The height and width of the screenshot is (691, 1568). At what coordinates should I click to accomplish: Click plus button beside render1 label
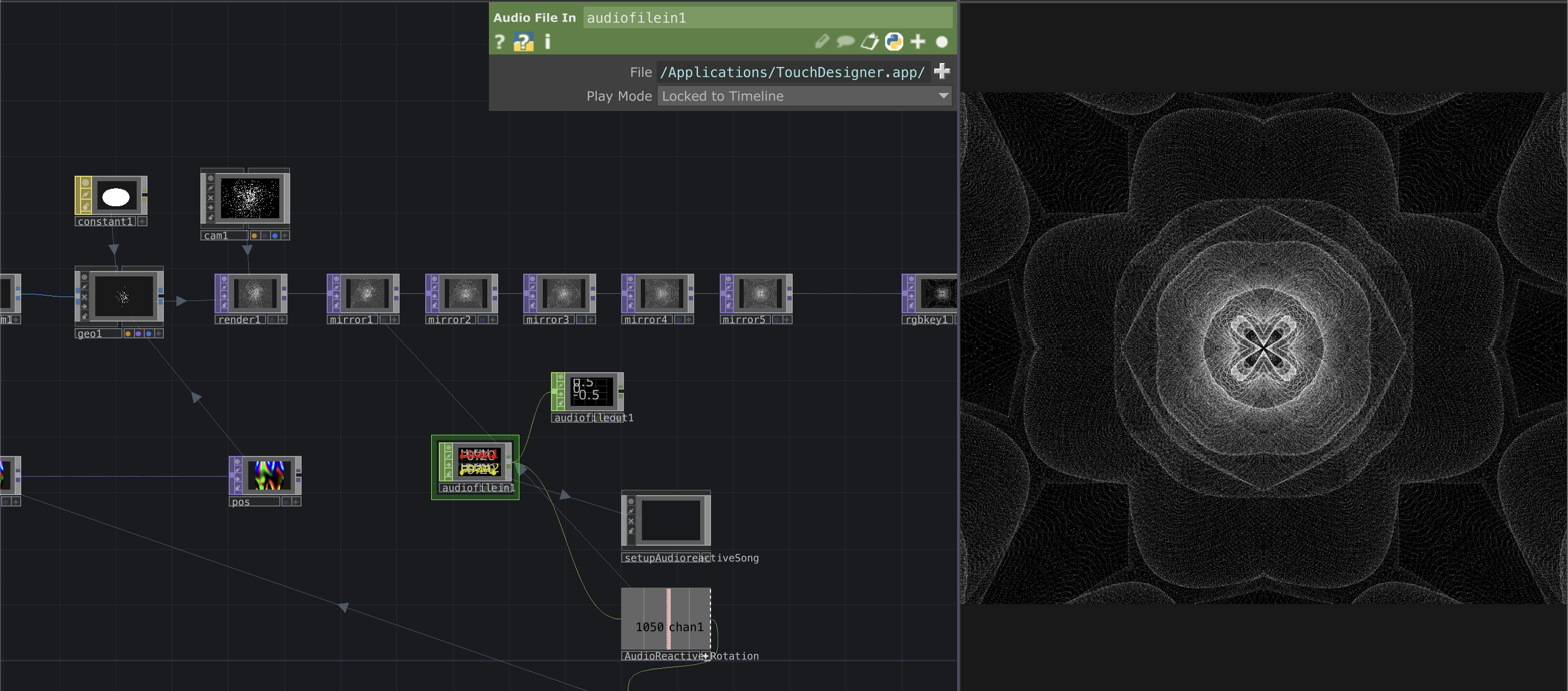pos(283,319)
